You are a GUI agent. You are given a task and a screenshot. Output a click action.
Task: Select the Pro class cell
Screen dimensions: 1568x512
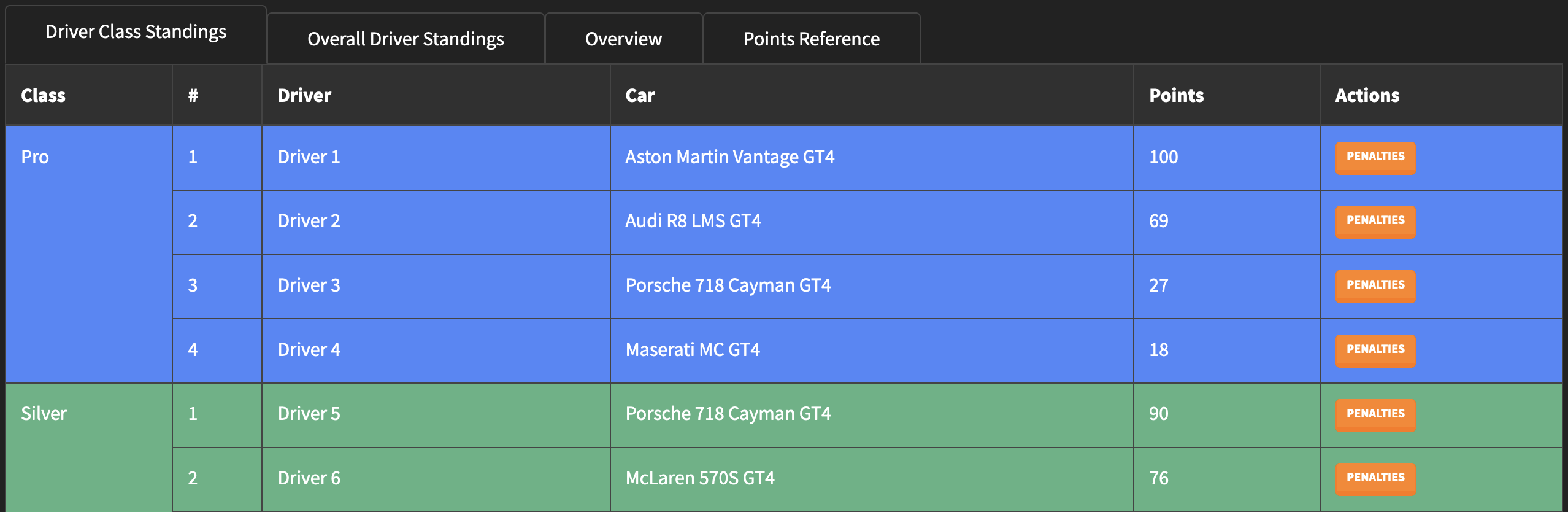click(x=35, y=157)
